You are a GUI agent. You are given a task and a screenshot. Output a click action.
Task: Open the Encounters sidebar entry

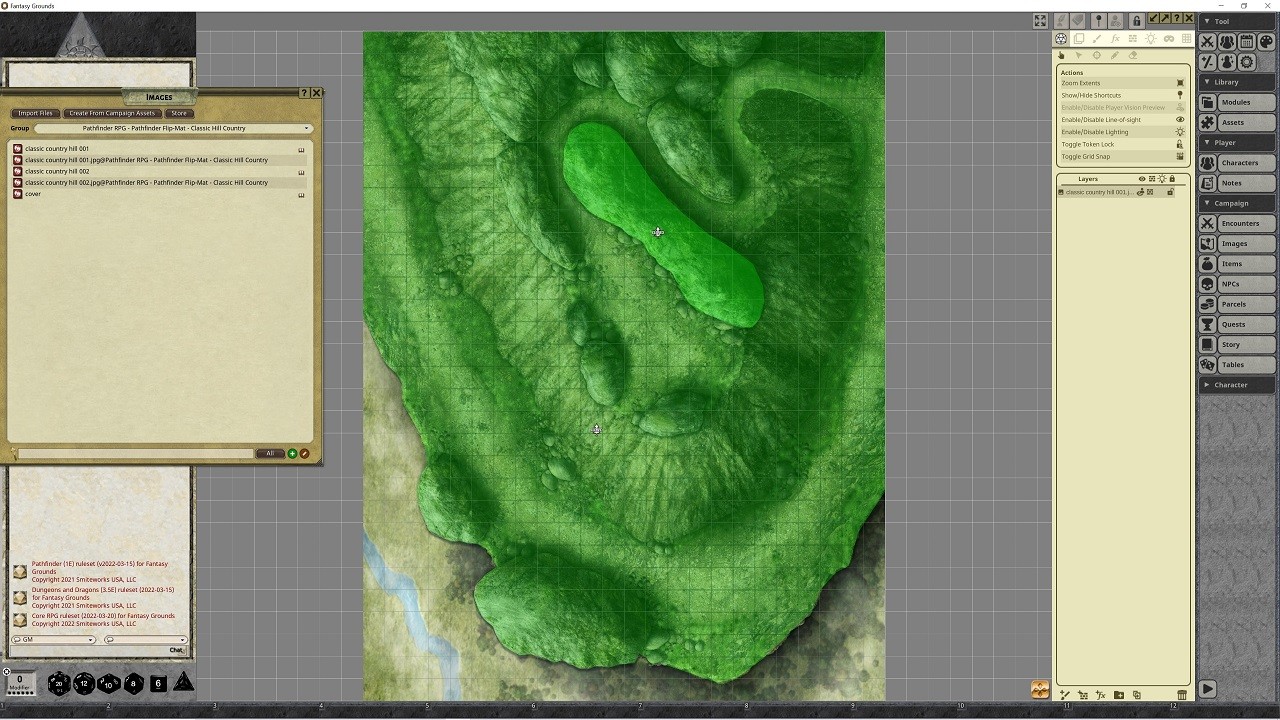tap(1238, 223)
